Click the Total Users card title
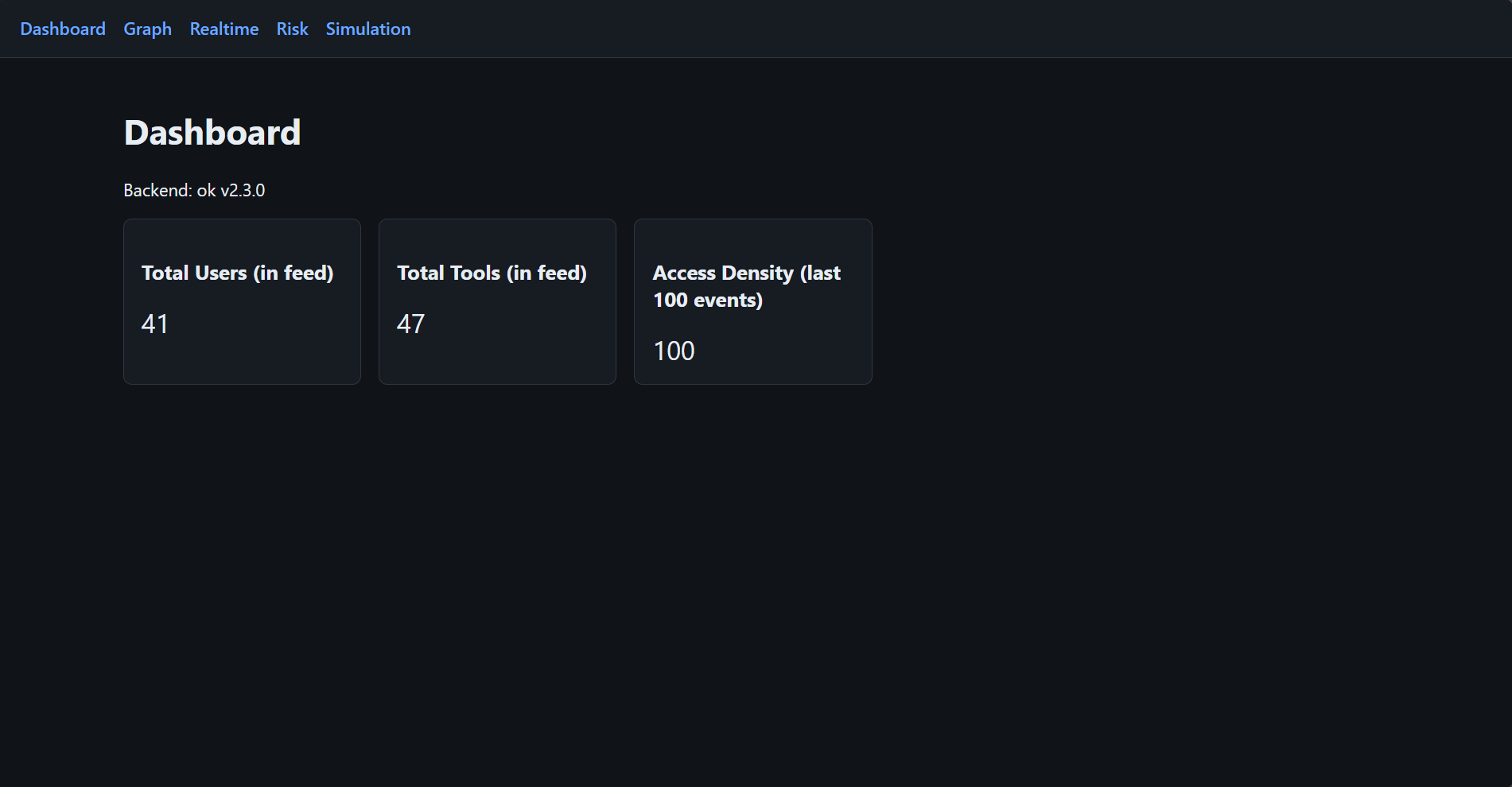 pyautogui.click(x=238, y=273)
